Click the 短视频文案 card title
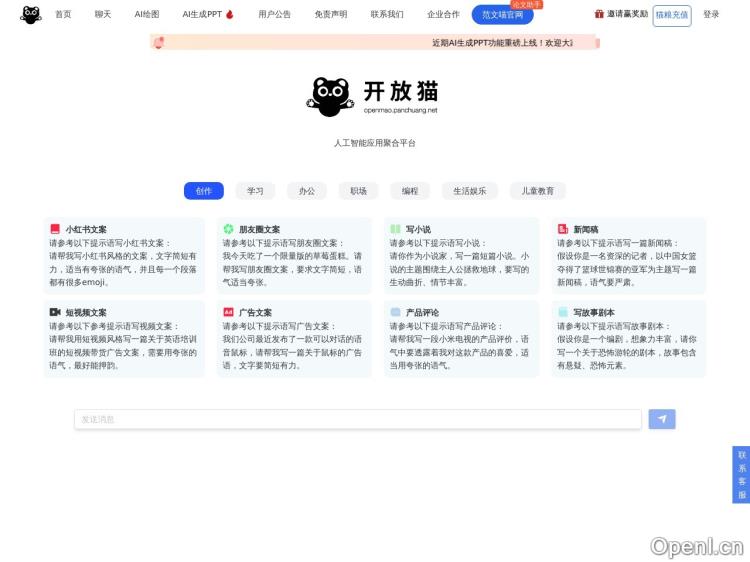This screenshot has height=562, width=750. point(86,312)
